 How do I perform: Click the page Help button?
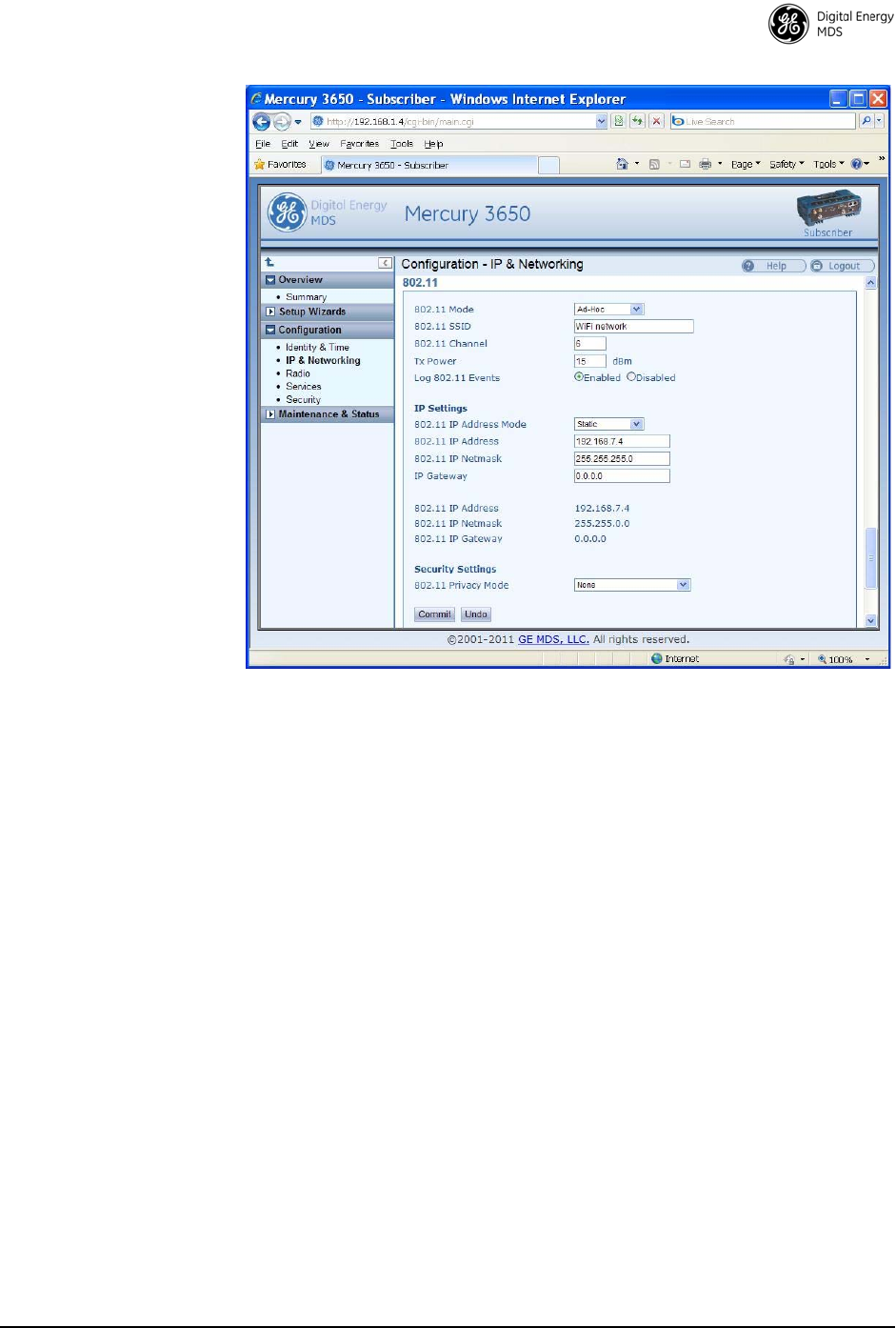coord(773,266)
